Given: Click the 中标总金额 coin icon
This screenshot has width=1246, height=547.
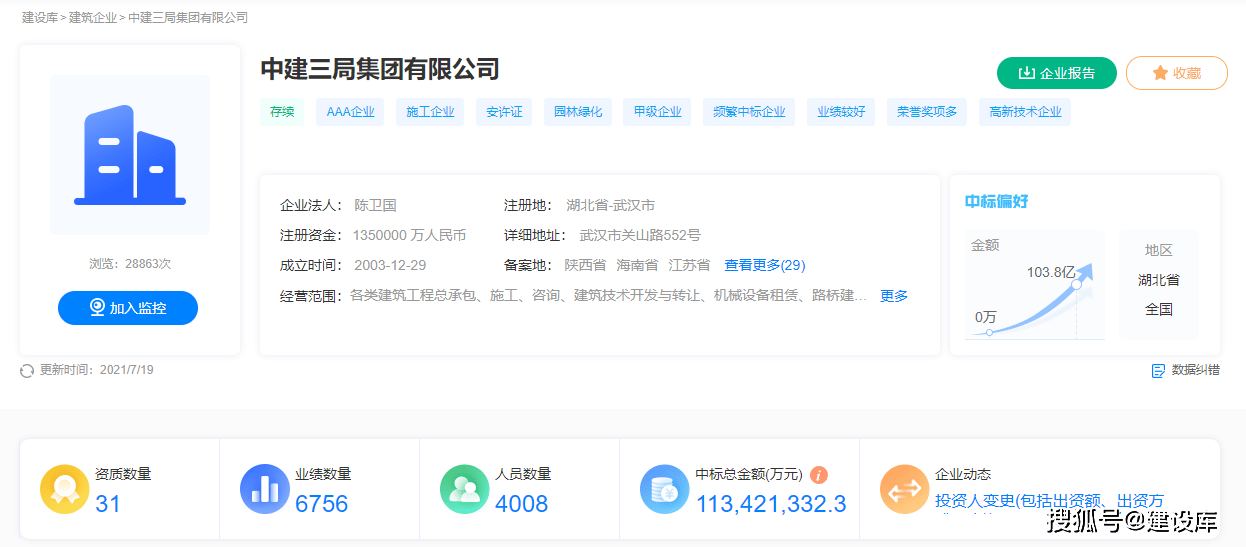Looking at the screenshot, I should tap(665, 490).
